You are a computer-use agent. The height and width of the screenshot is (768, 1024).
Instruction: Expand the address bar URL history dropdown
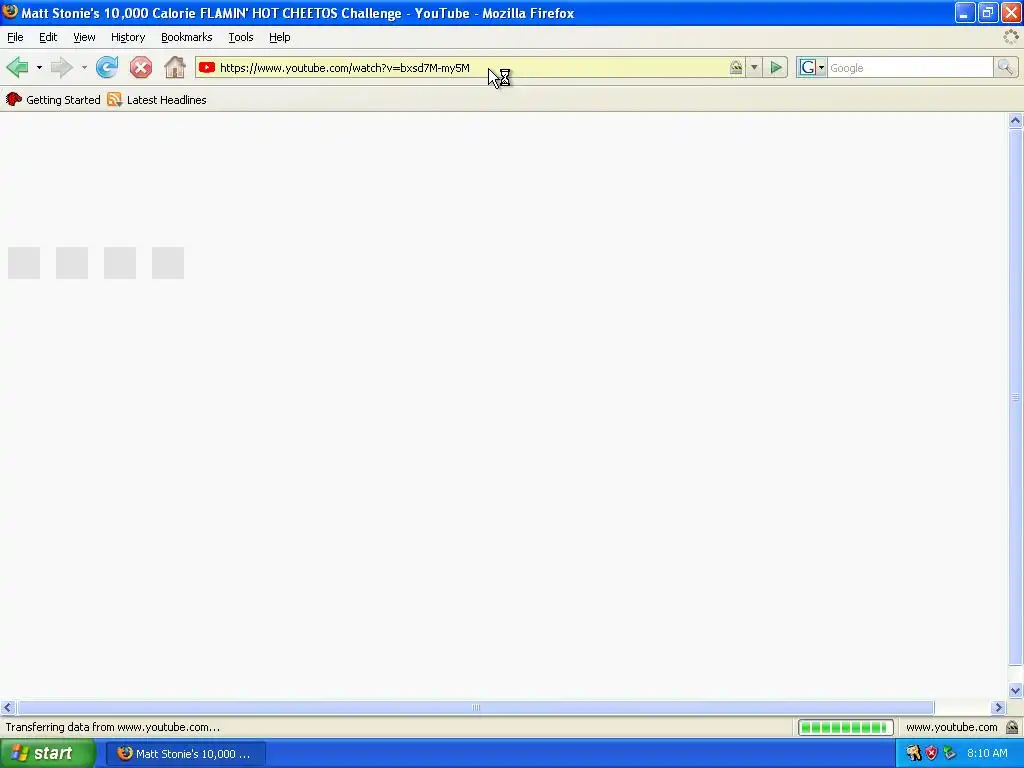tap(754, 67)
